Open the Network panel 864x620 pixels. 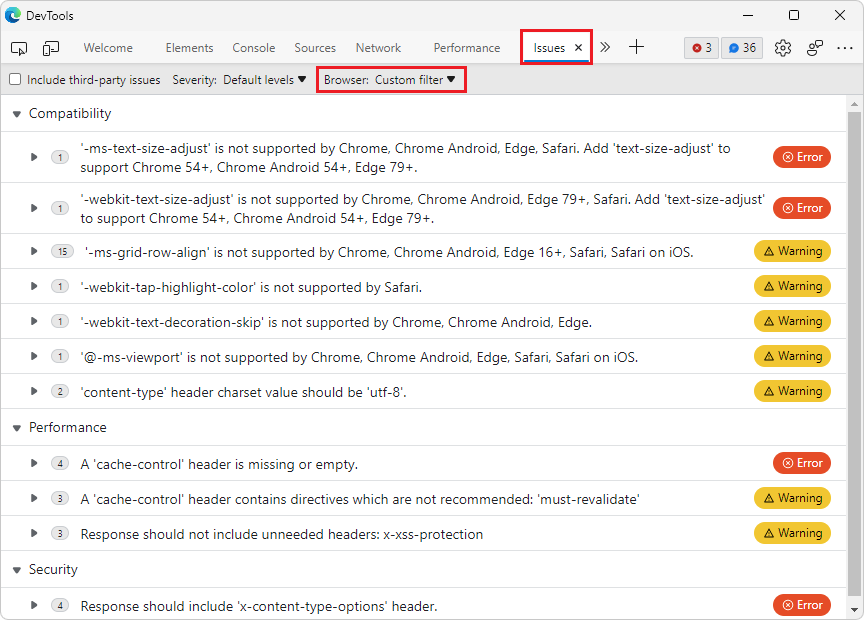(378, 47)
